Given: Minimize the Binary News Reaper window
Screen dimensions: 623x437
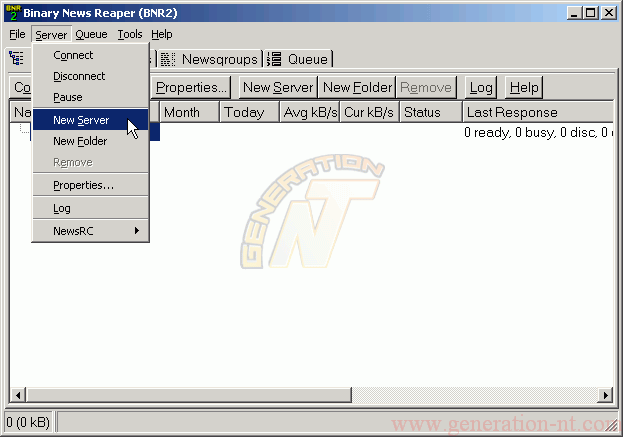Looking at the screenshot, I should coord(574,13).
